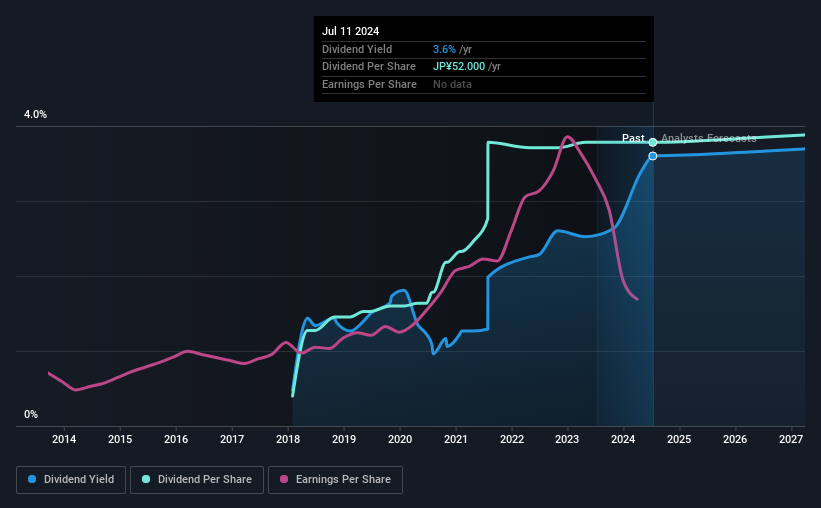Click the 2018 x-axis label
This screenshot has width=821, height=508.
(288, 439)
